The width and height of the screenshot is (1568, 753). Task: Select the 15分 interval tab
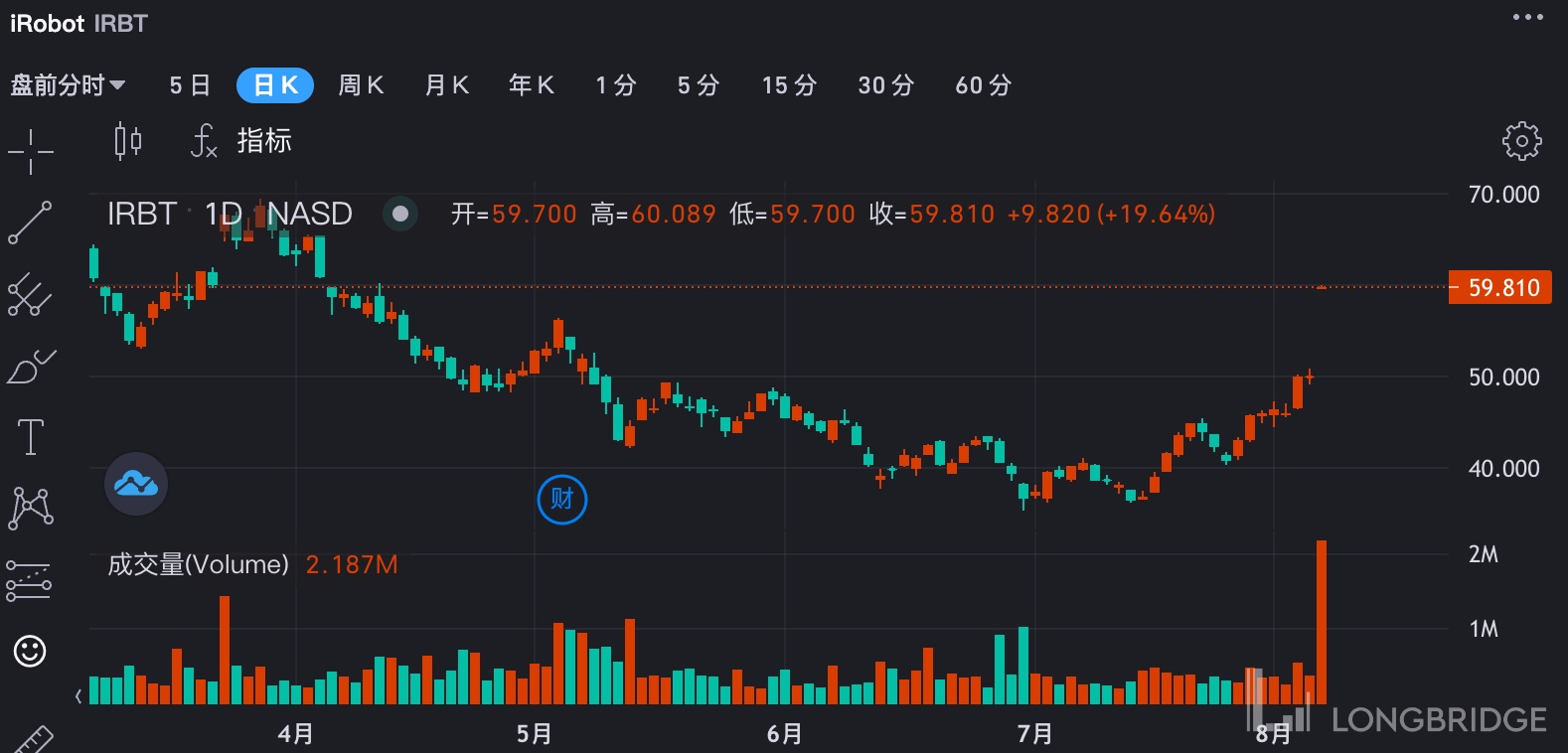(x=789, y=85)
